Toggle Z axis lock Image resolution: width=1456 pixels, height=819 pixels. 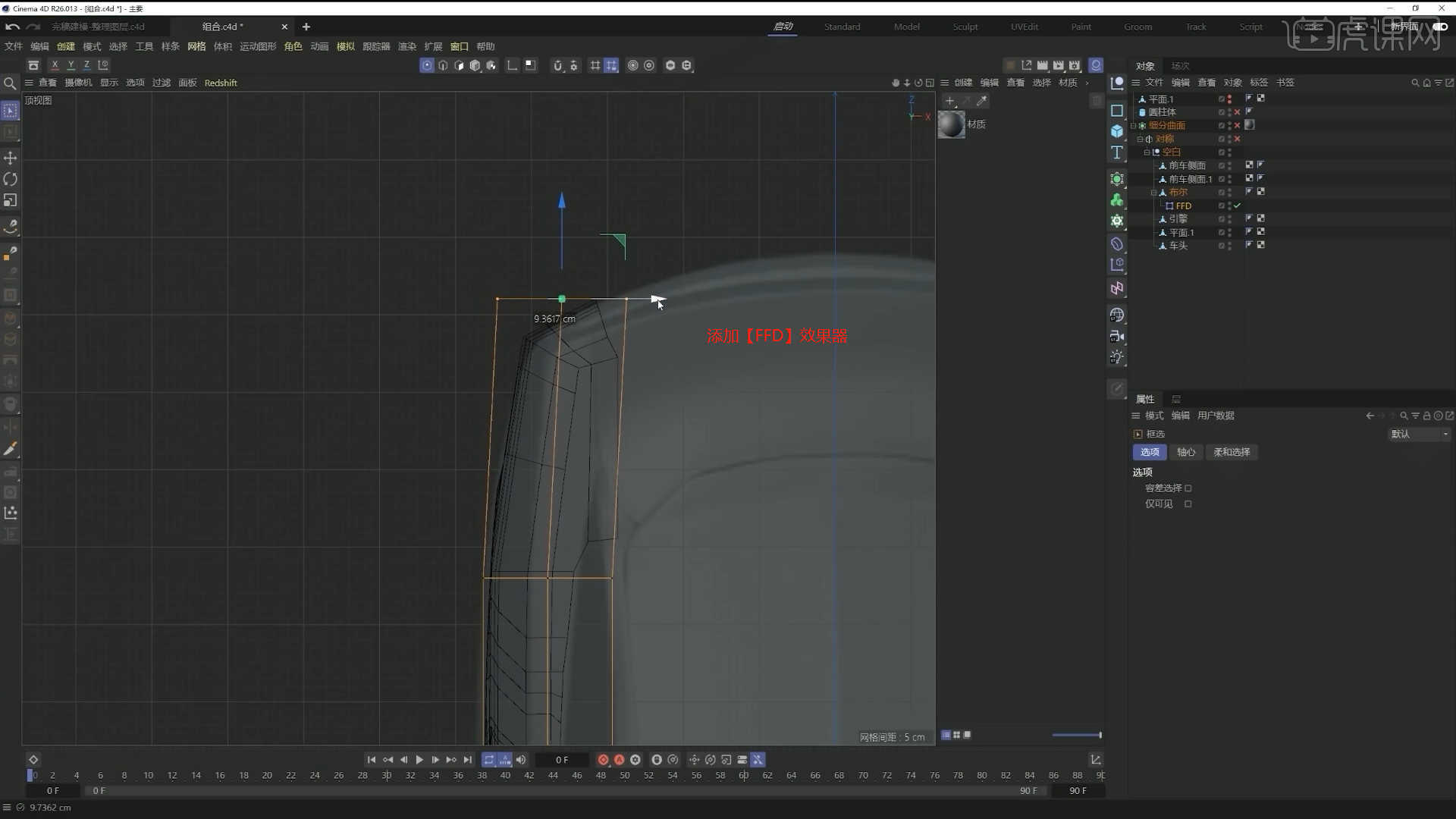[86, 65]
